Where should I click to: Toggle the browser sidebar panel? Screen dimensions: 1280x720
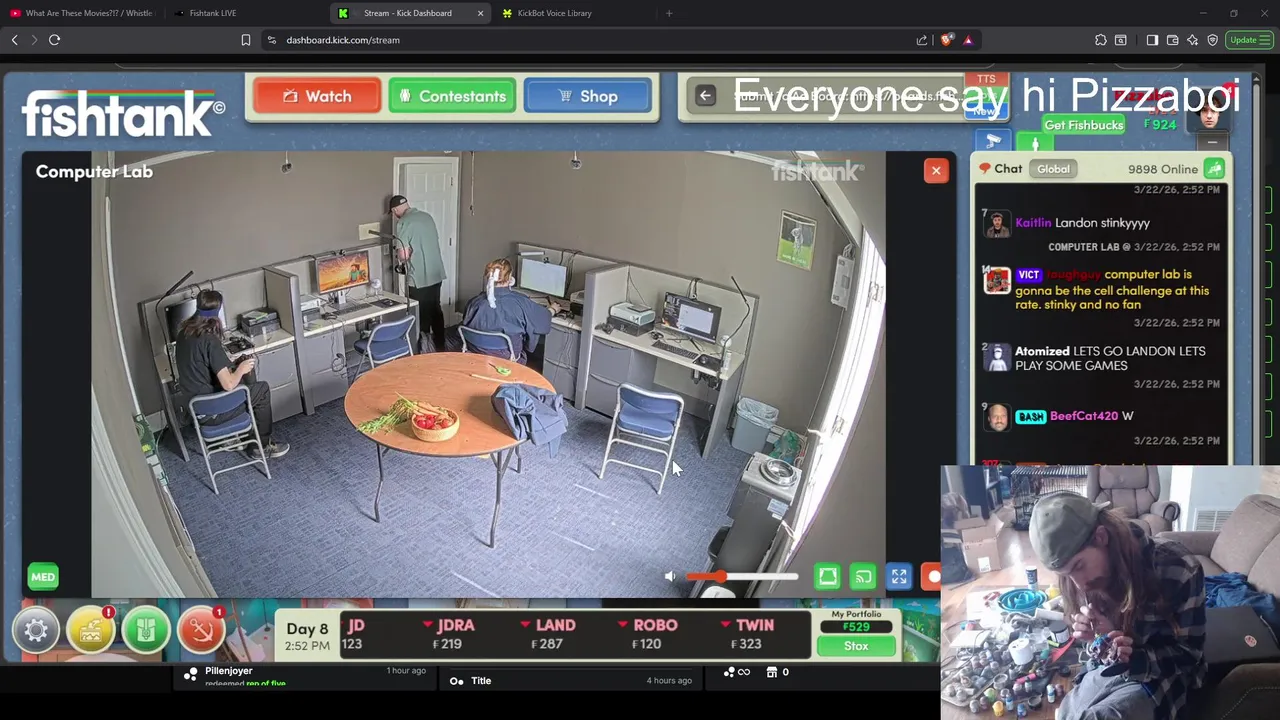[1152, 40]
